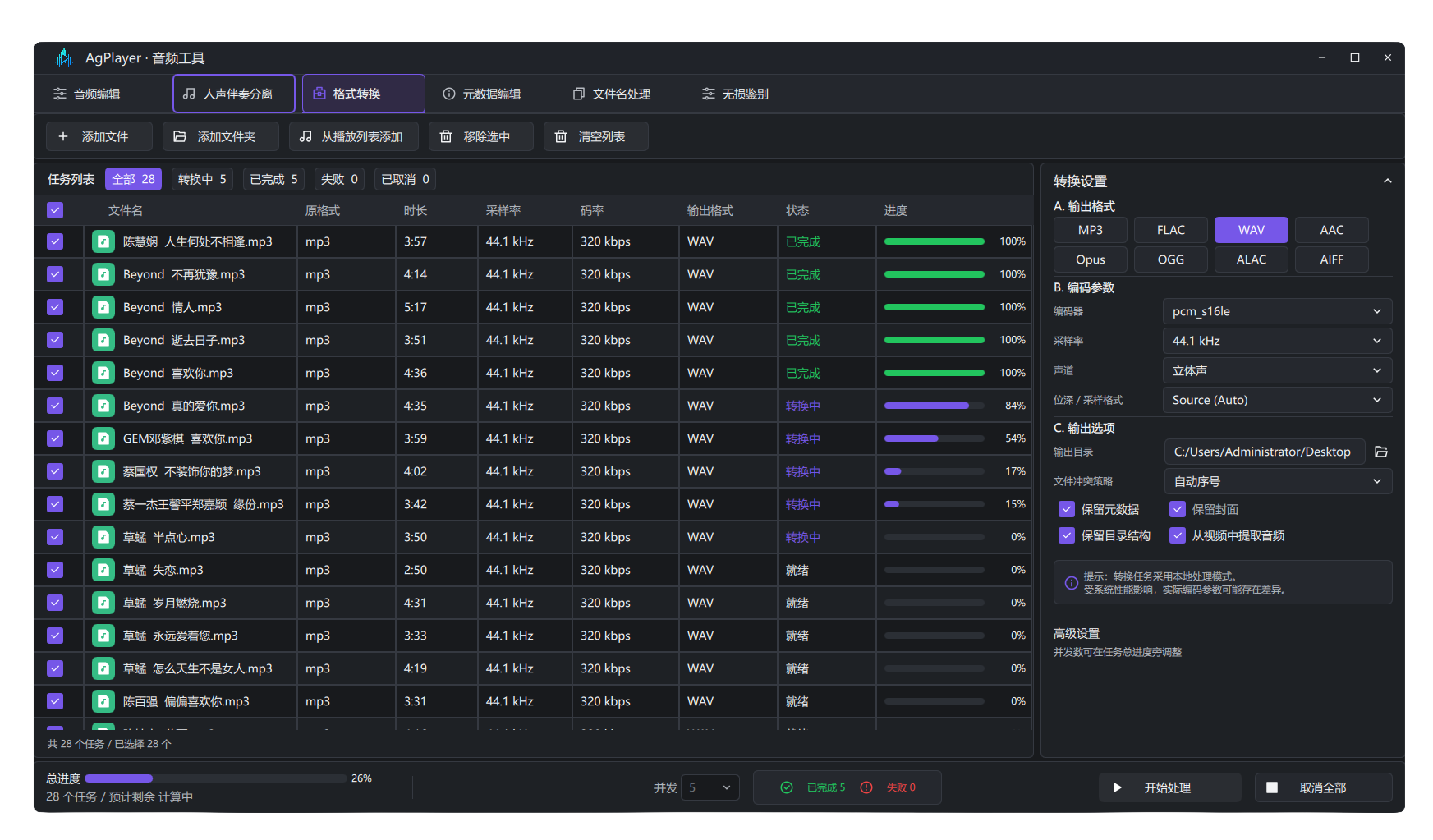Filter tasks by 已完成 5
Screen dimensions: 1433x840
click(x=273, y=179)
